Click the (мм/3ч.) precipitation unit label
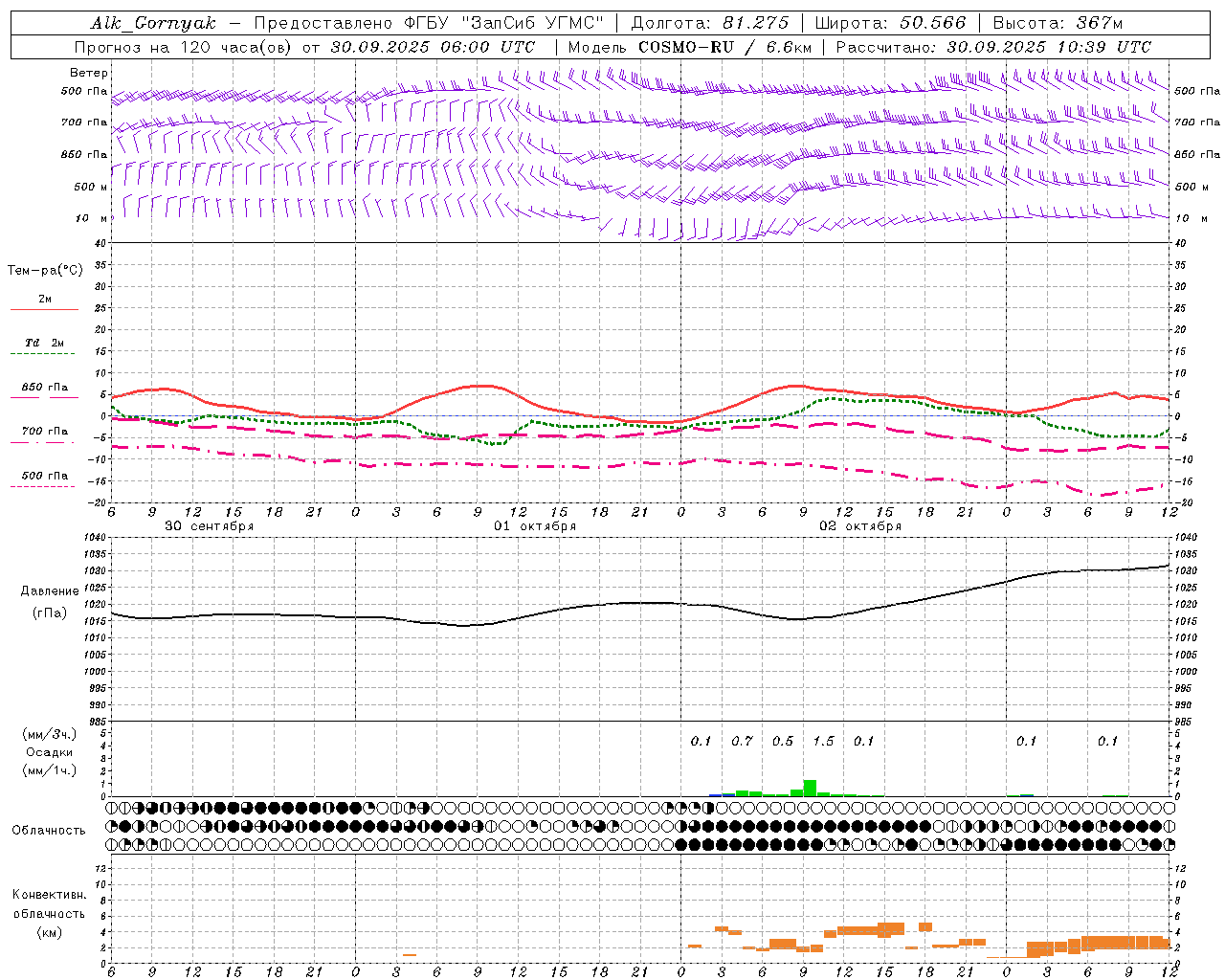Image resolution: width=1225 pixels, height=980 pixels. pyautogui.click(x=49, y=734)
